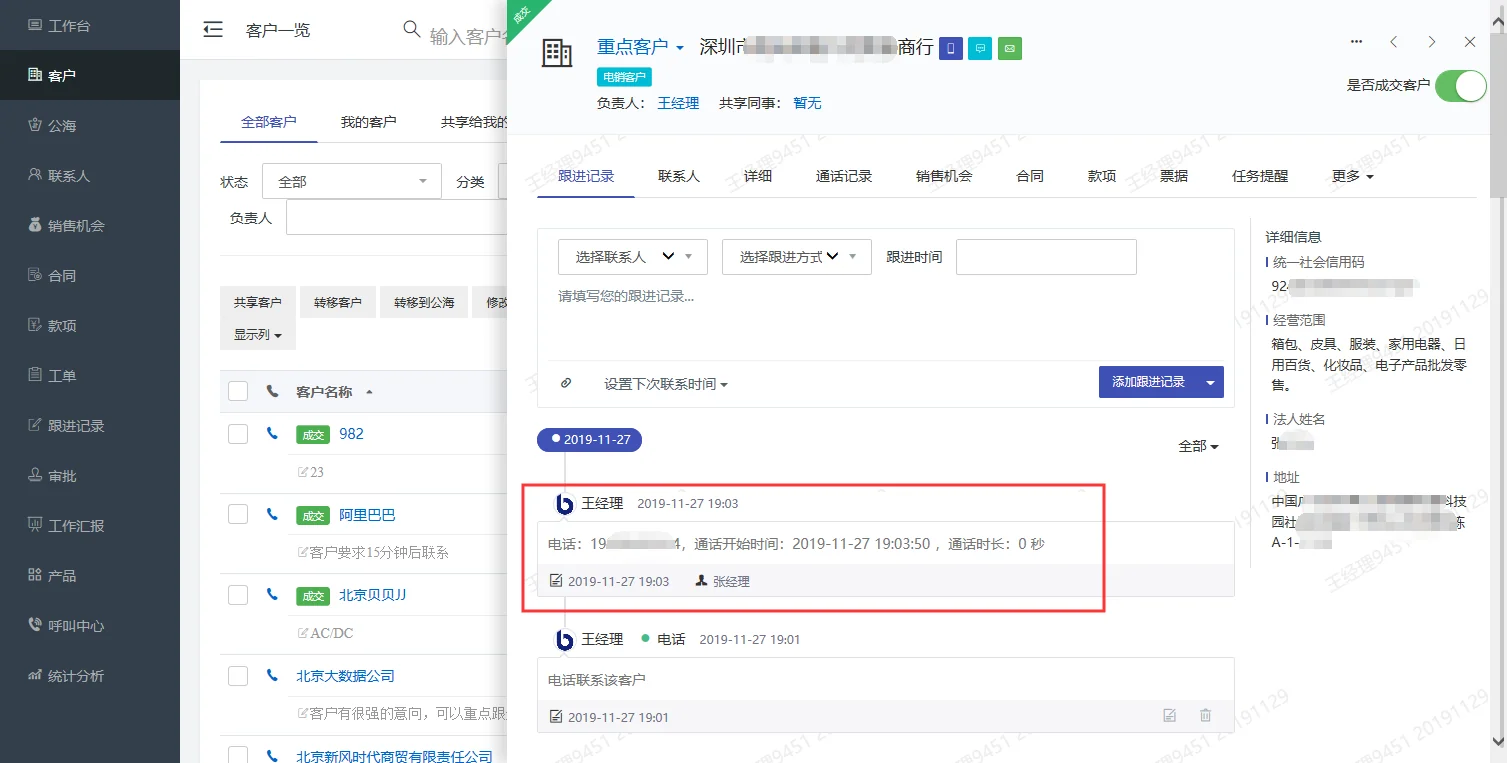Click the phone icon beside 阿里巴巴
The height and width of the screenshot is (763, 1507).
pyautogui.click(x=272, y=515)
